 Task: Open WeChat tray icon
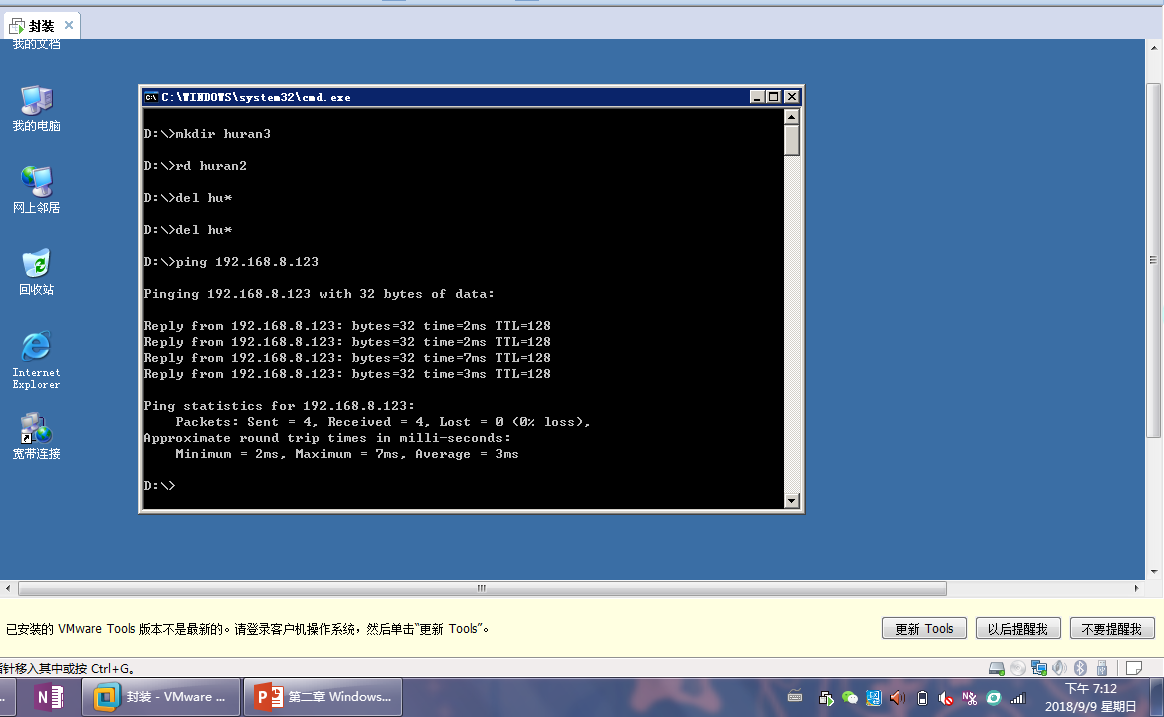[x=850, y=698]
